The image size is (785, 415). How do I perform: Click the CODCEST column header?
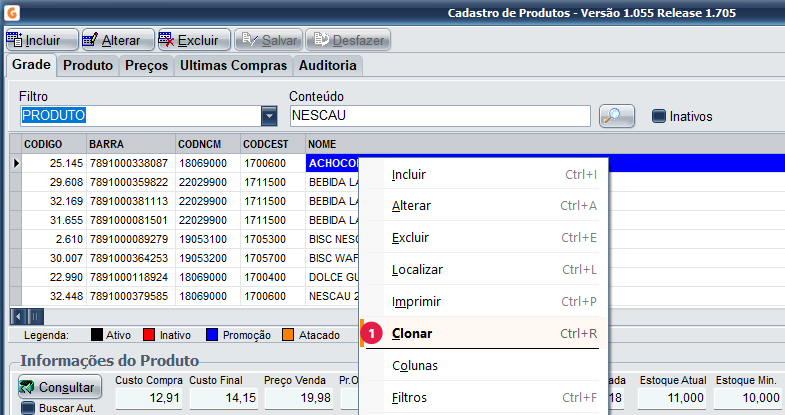[273, 144]
